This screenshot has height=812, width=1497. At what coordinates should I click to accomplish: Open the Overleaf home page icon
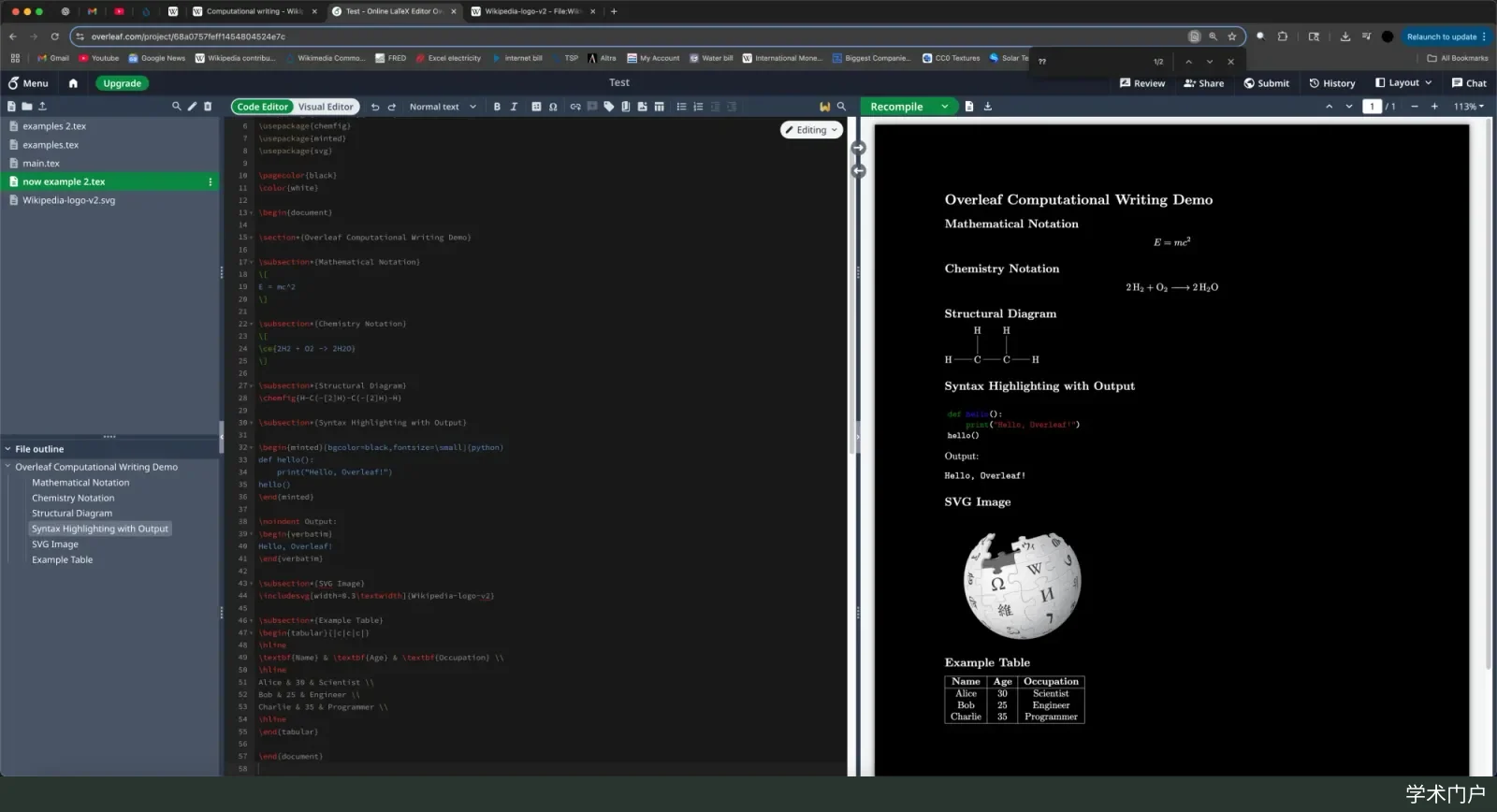pos(73,83)
